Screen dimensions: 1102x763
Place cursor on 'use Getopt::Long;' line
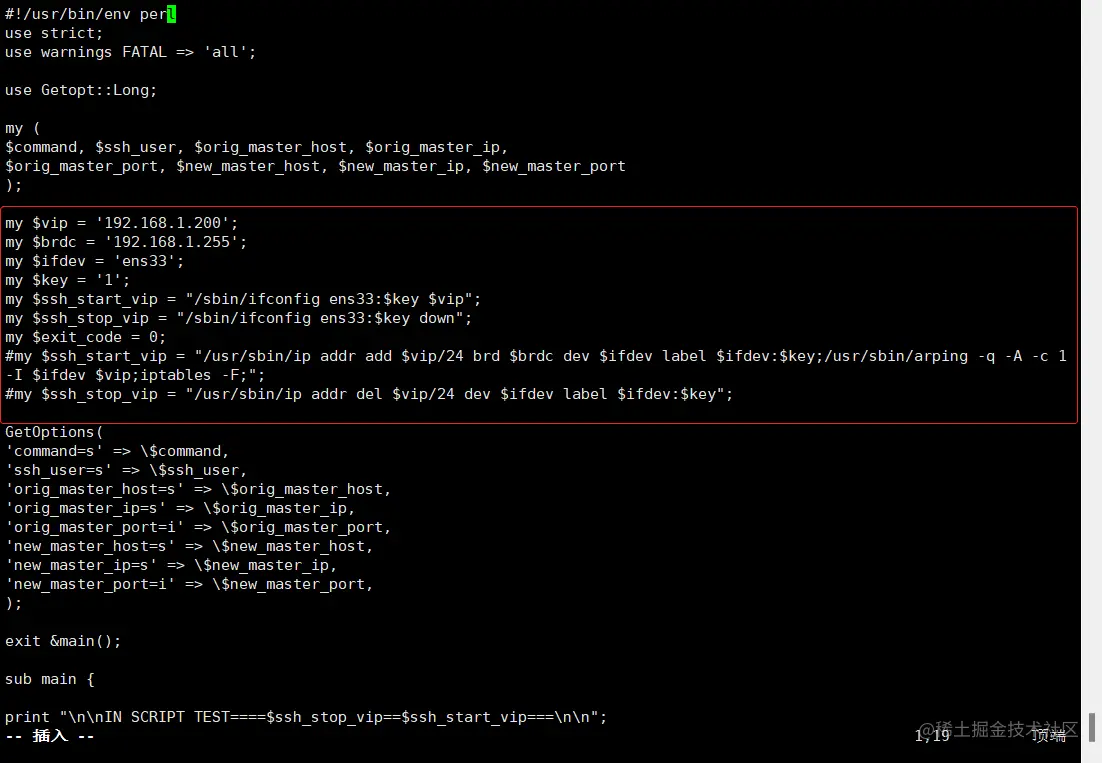[x=81, y=90]
